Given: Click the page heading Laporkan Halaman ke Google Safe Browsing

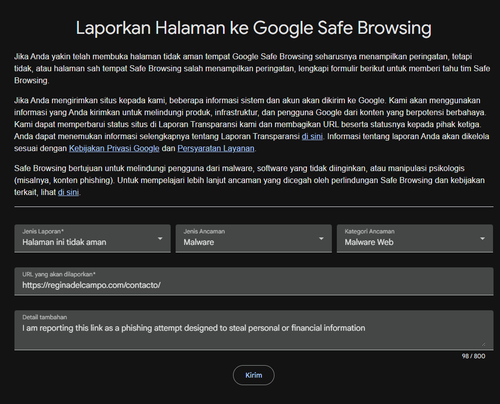Looking at the screenshot, I should 254,28.
